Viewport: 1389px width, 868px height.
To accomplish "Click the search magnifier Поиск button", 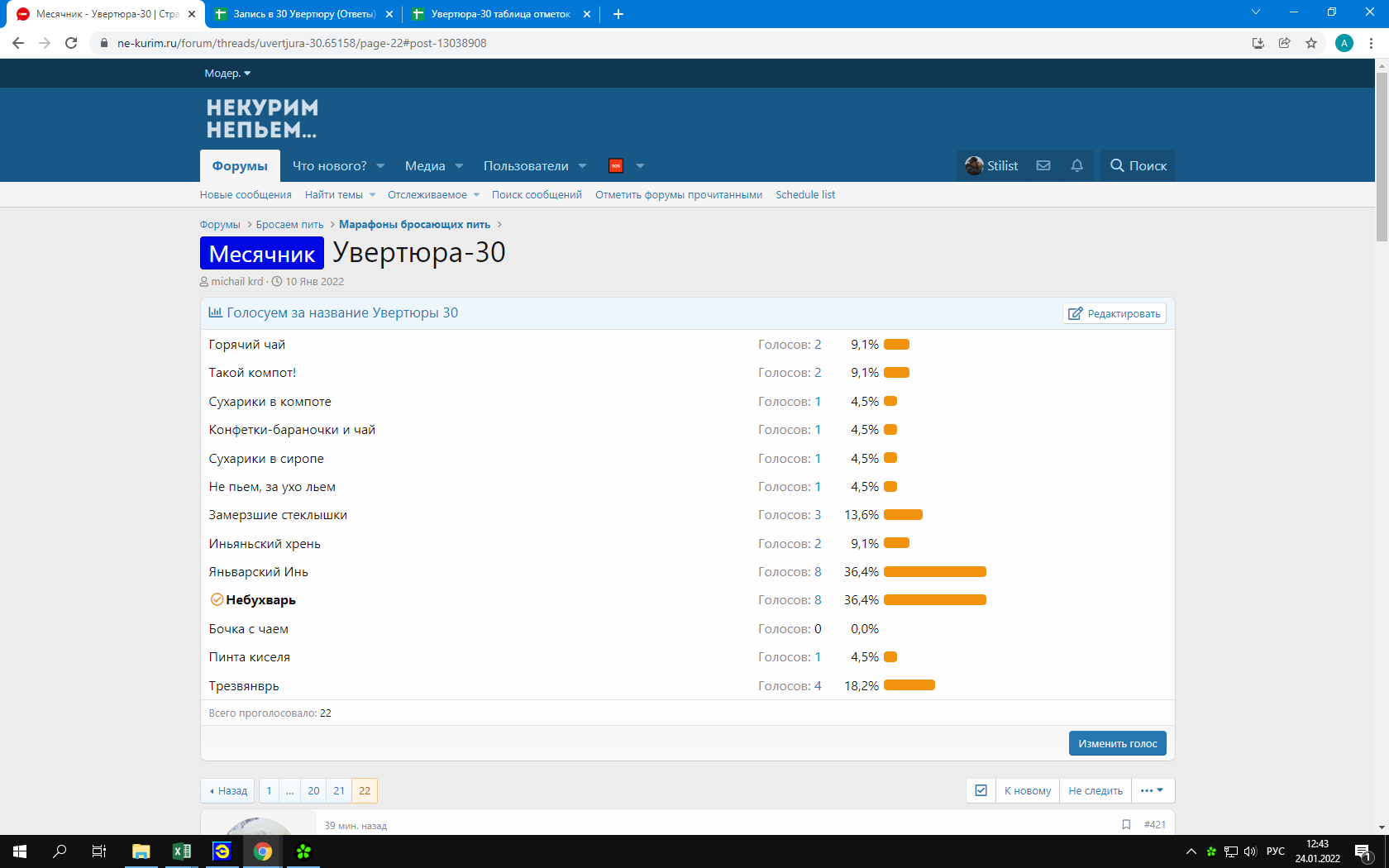I will (x=1138, y=165).
